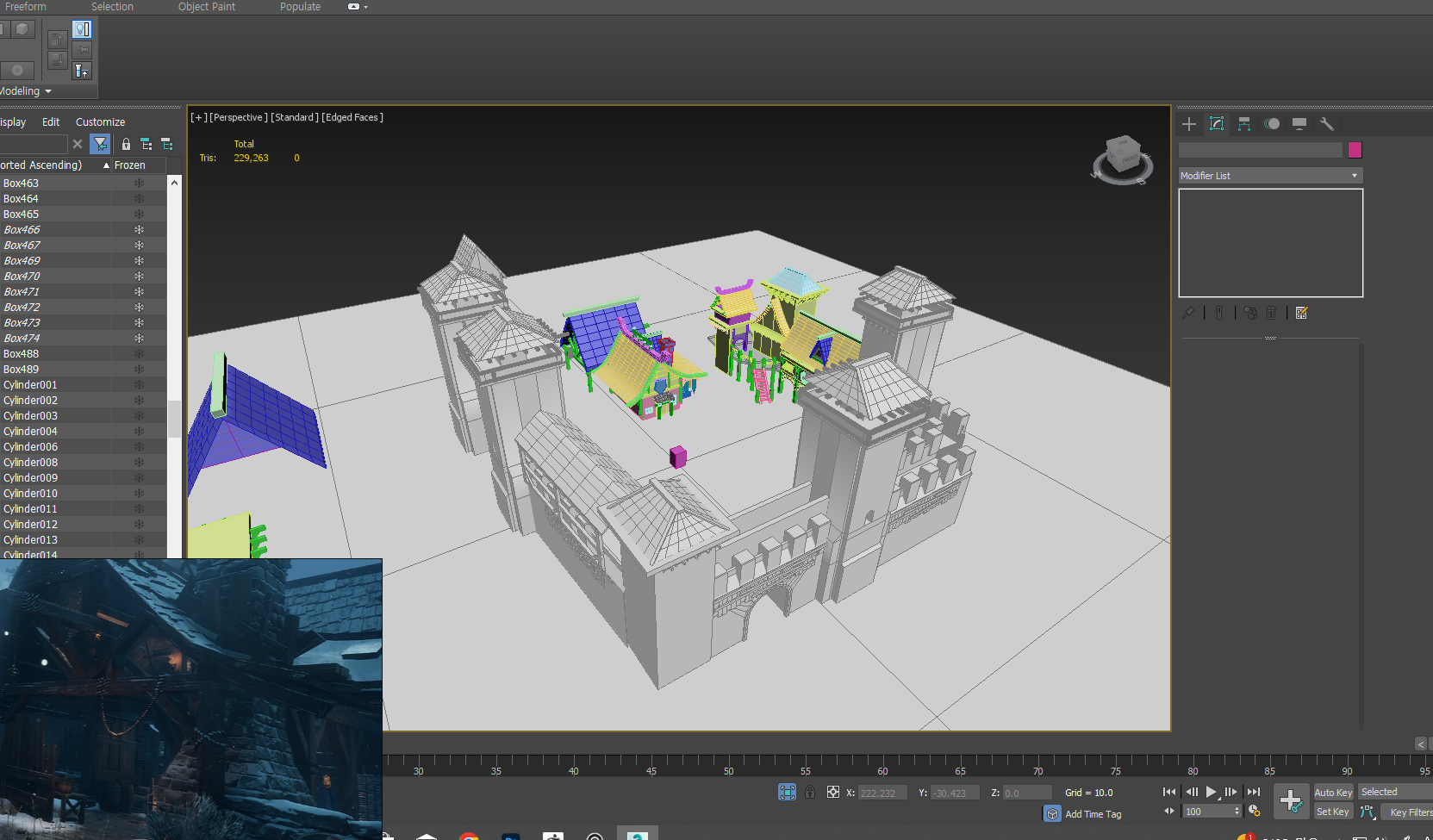Toggle the Show End Result lightbulb button
Viewport: 1433px width, 840px height.
coord(82,29)
